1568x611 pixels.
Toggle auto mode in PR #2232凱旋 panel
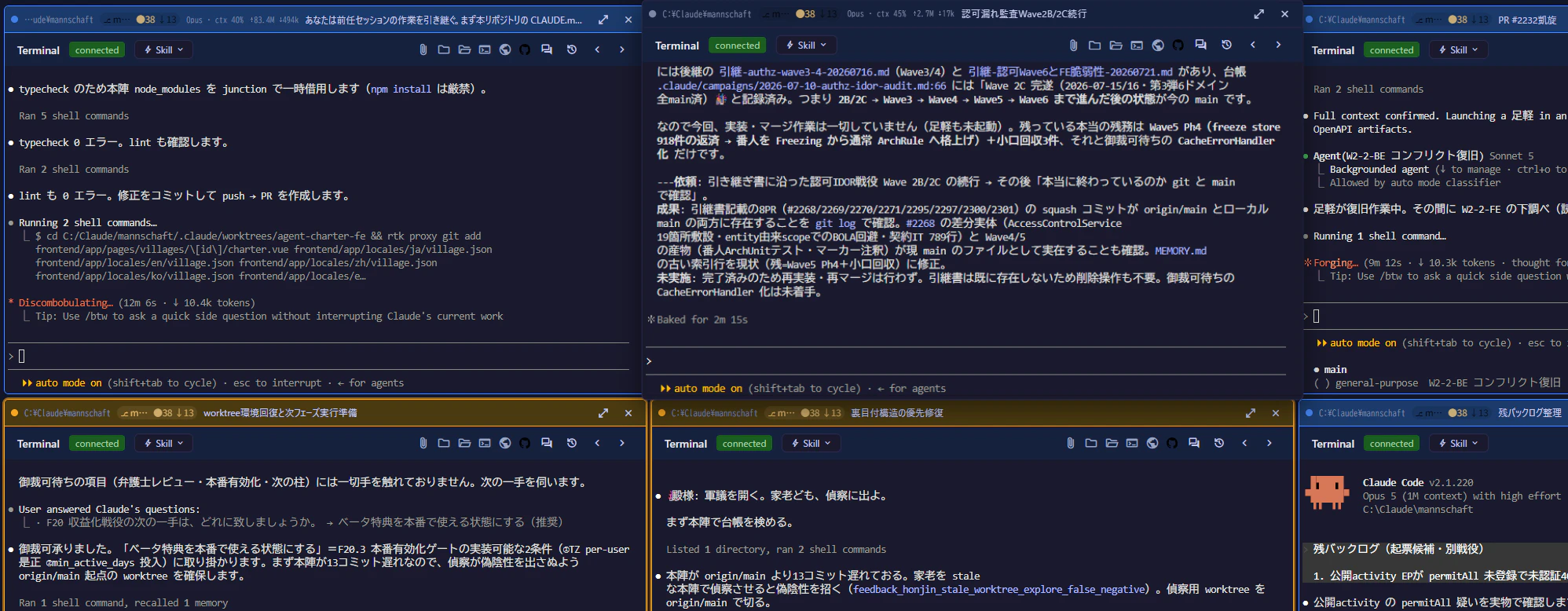1357,342
